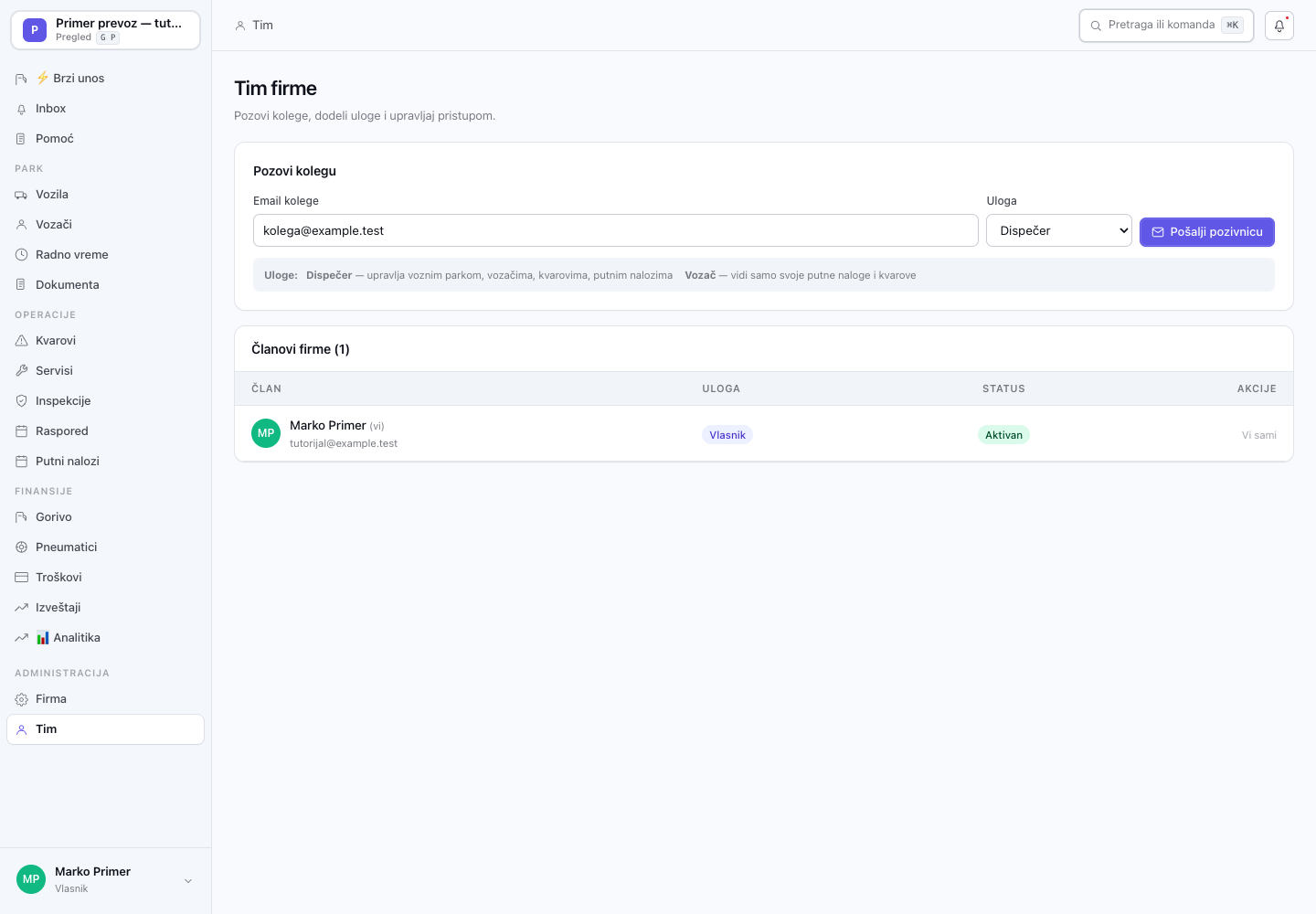Viewport: 1316px width, 914px height.
Task: Click the Servisi wrench icon
Action: pos(21,371)
